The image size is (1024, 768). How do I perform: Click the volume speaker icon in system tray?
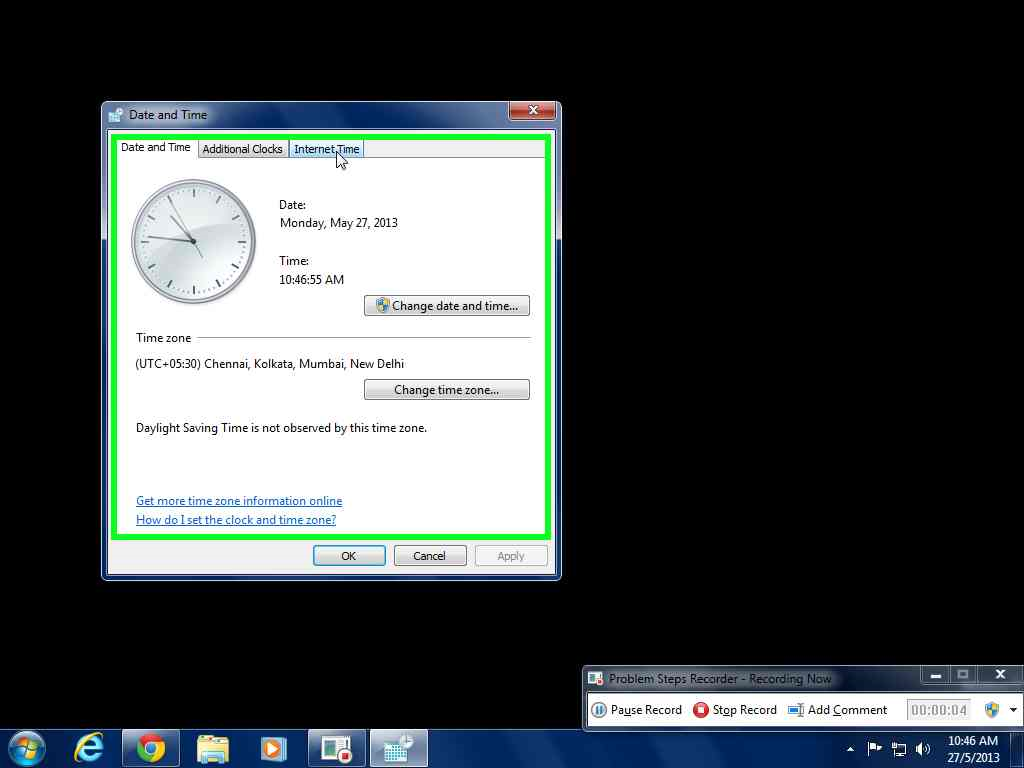coord(922,749)
